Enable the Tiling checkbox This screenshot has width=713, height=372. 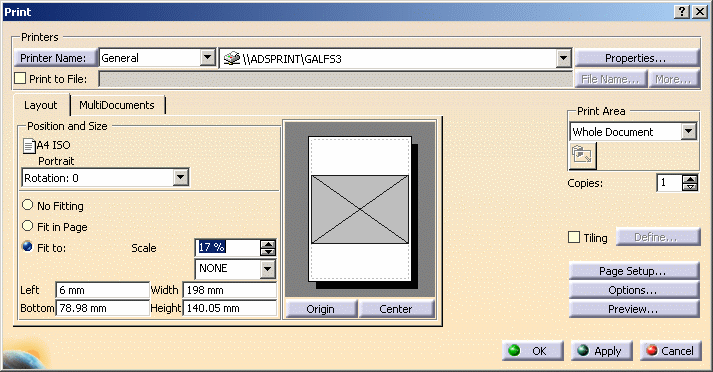(574, 237)
